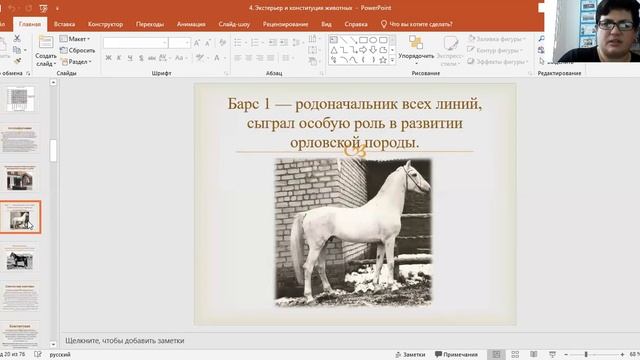Screen dimensions: 640x360
Task: Click the notes pane placeholder text
Action: tap(124, 340)
